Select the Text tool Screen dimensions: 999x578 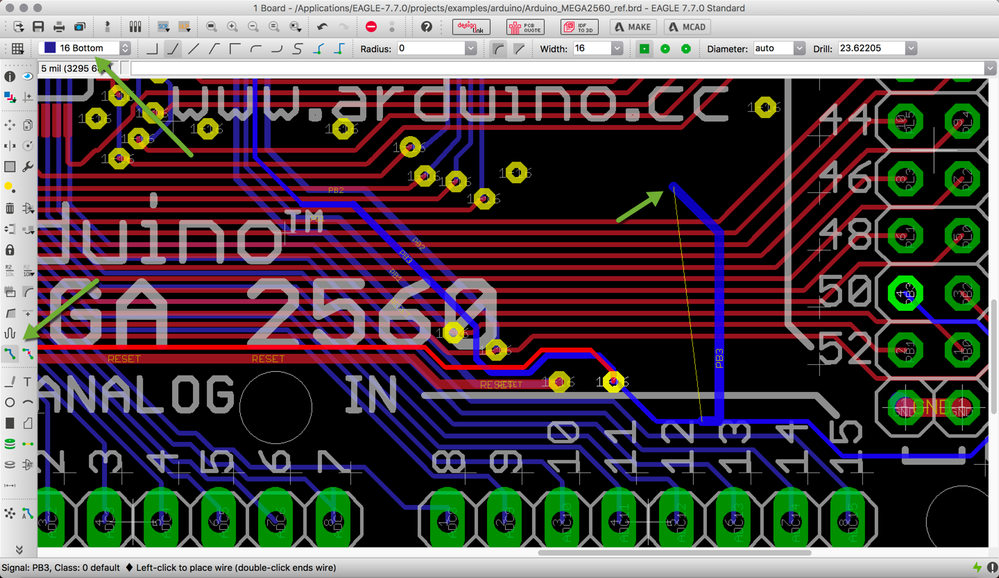tap(27, 382)
